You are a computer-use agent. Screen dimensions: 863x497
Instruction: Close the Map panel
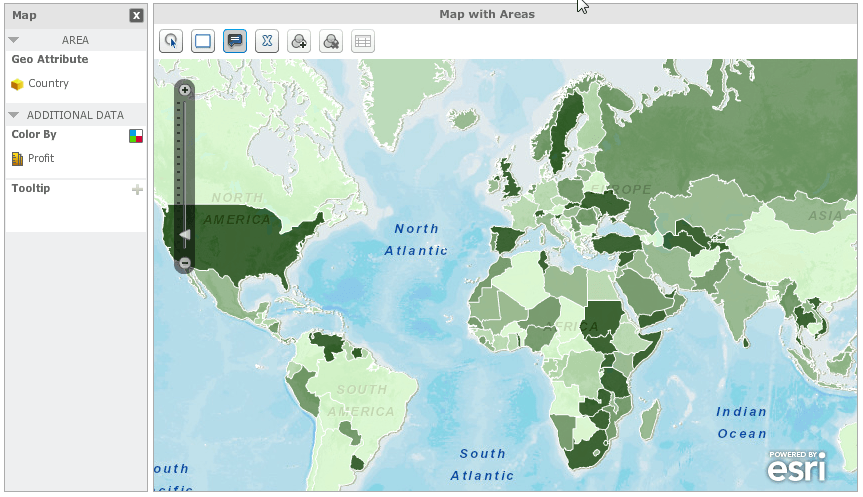(136, 15)
